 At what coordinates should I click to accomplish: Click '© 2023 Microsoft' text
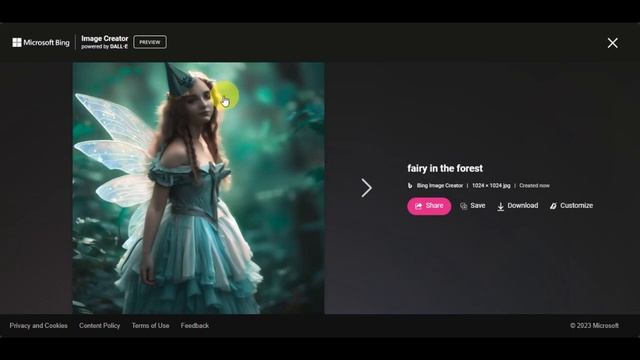[594, 326]
